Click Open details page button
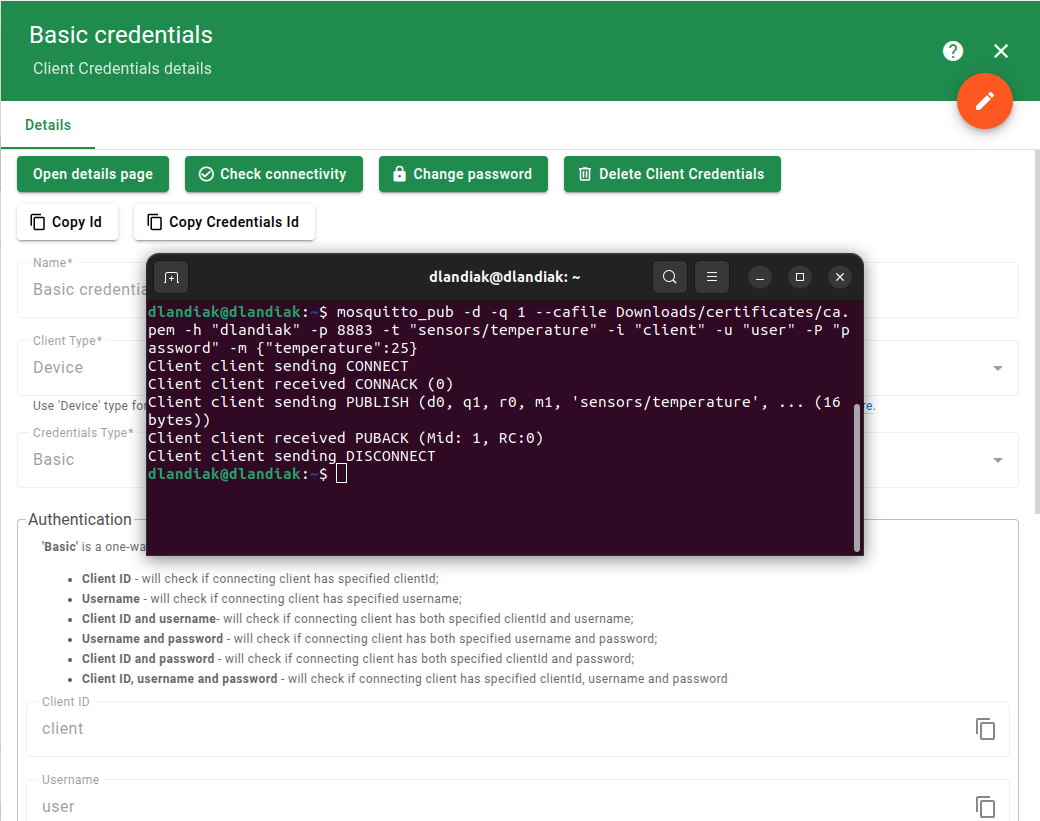 [93, 174]
